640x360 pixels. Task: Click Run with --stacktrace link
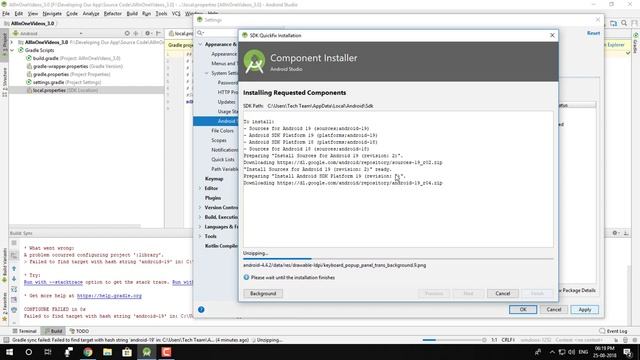(x=53, y=282)
